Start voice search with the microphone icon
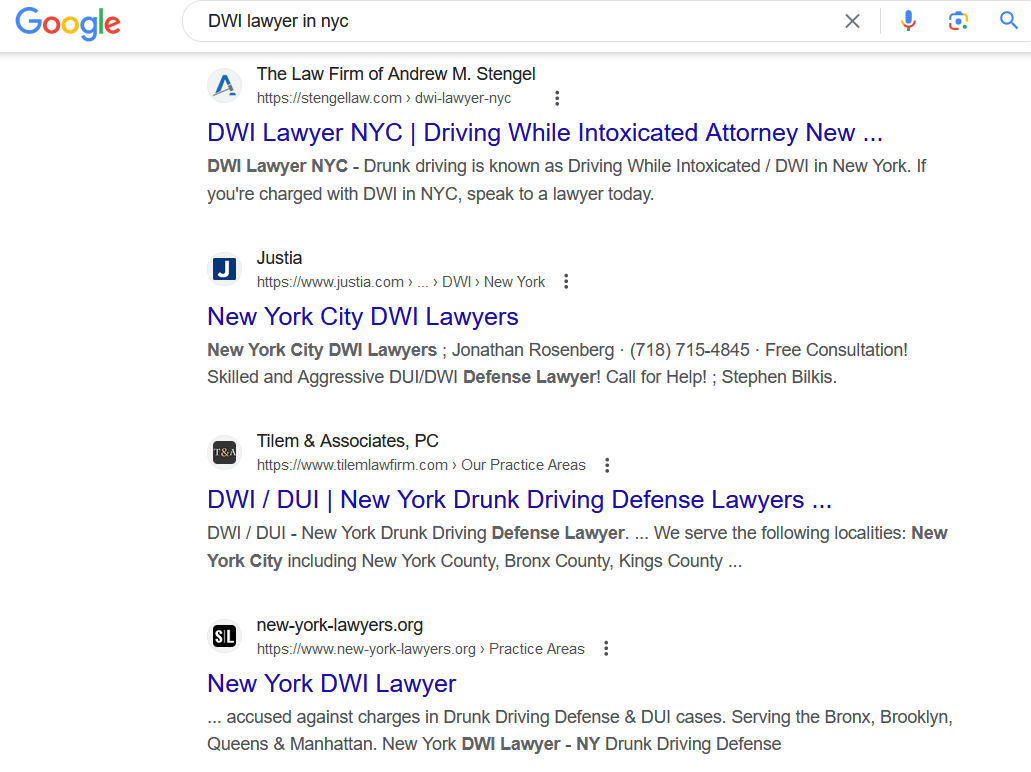The height and width of the screenshot is (772, 1031). (908, 21)
